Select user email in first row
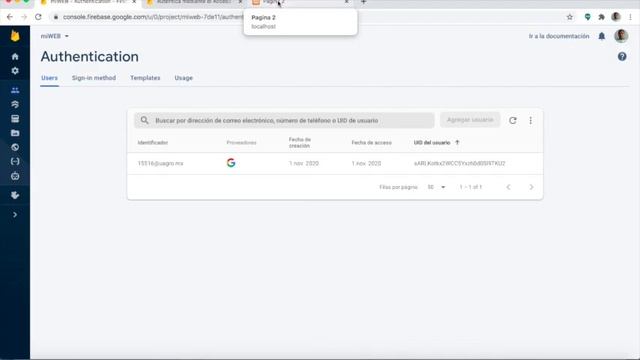The image size is (640, 360). pyautogui.click(x=160, y=163)
